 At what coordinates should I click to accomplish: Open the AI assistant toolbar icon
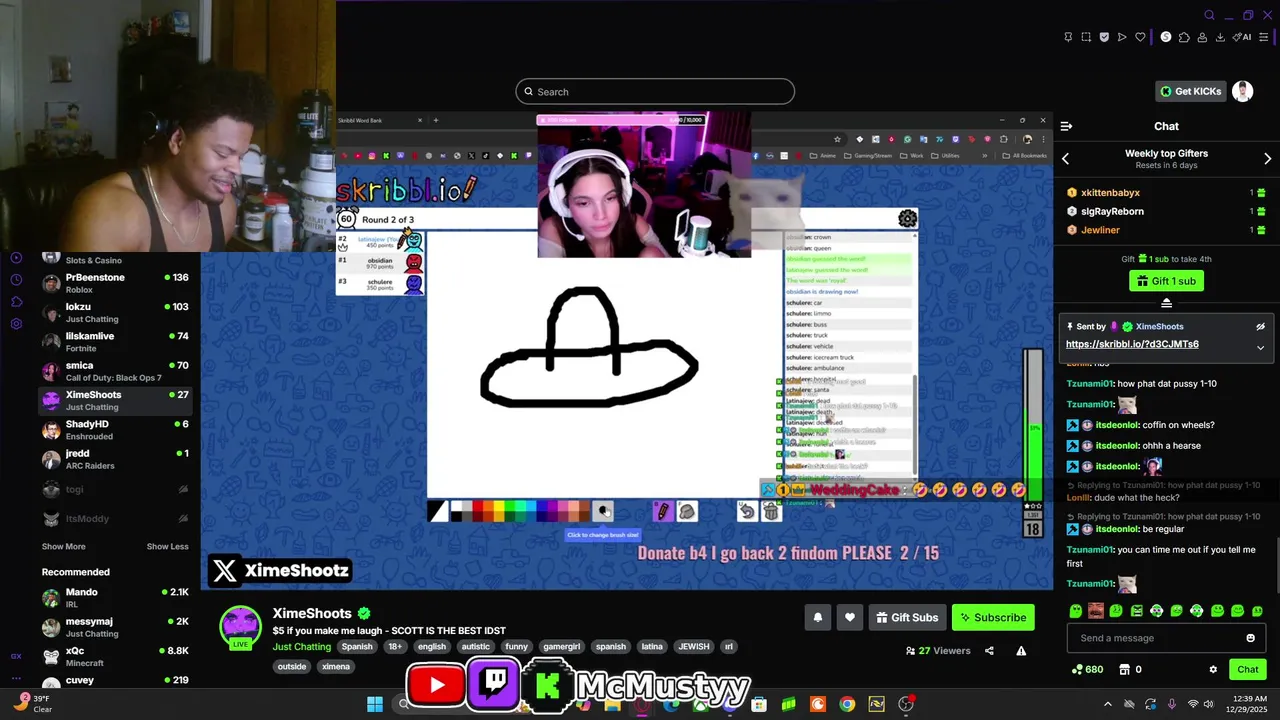[1242, 37]
